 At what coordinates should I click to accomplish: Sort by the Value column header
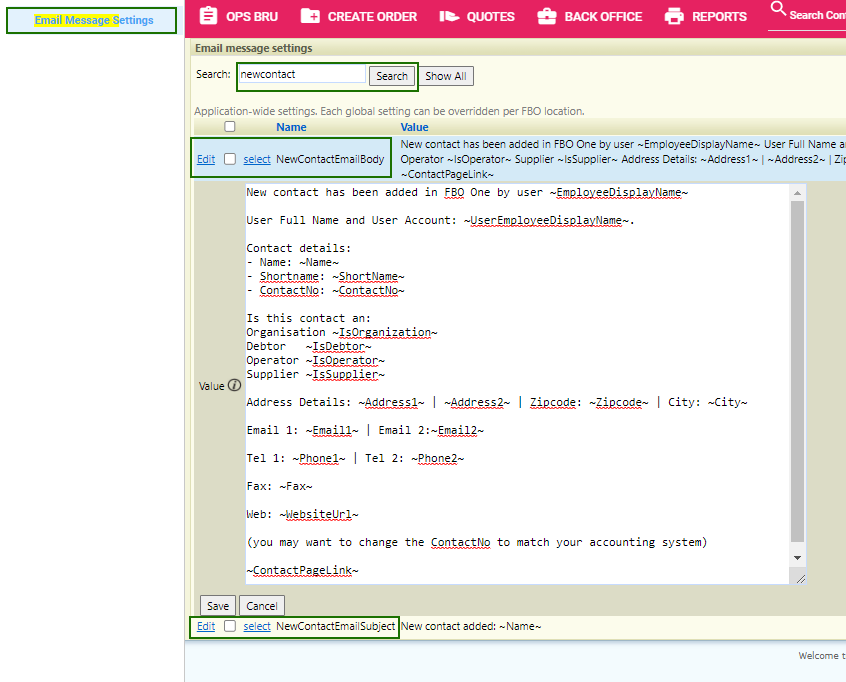point(414,127)
